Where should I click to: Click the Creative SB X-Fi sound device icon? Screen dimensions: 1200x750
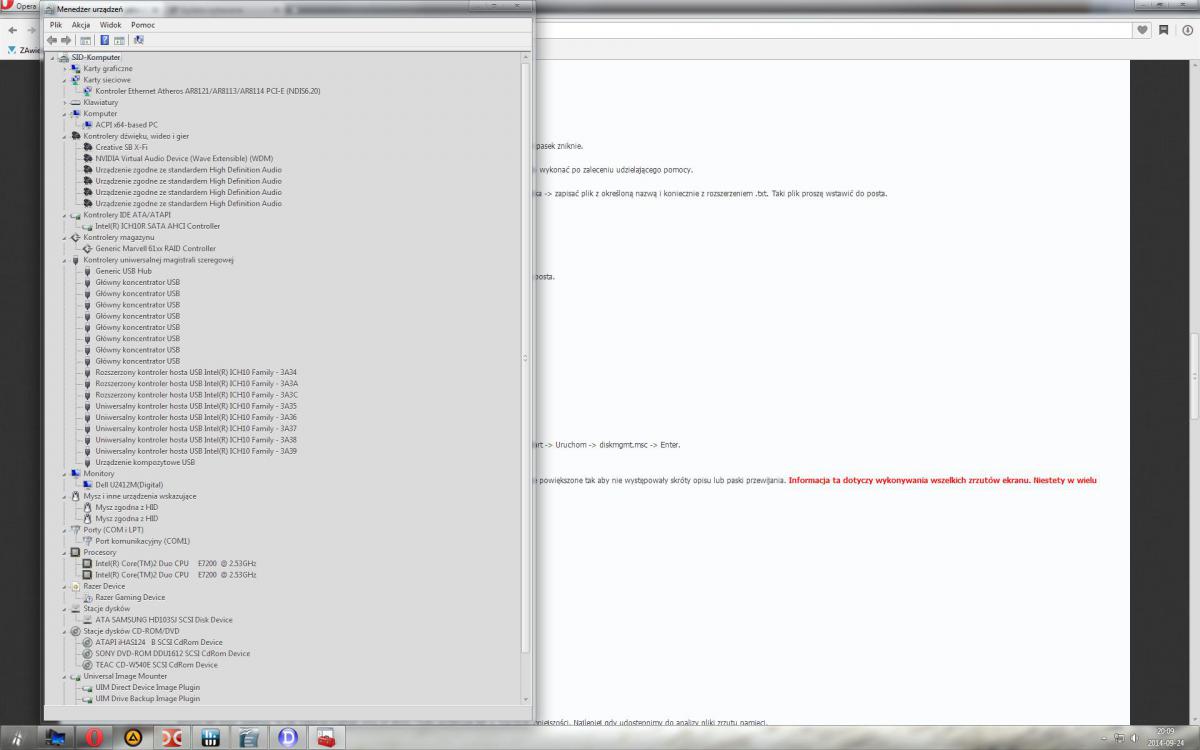point(88,147)
